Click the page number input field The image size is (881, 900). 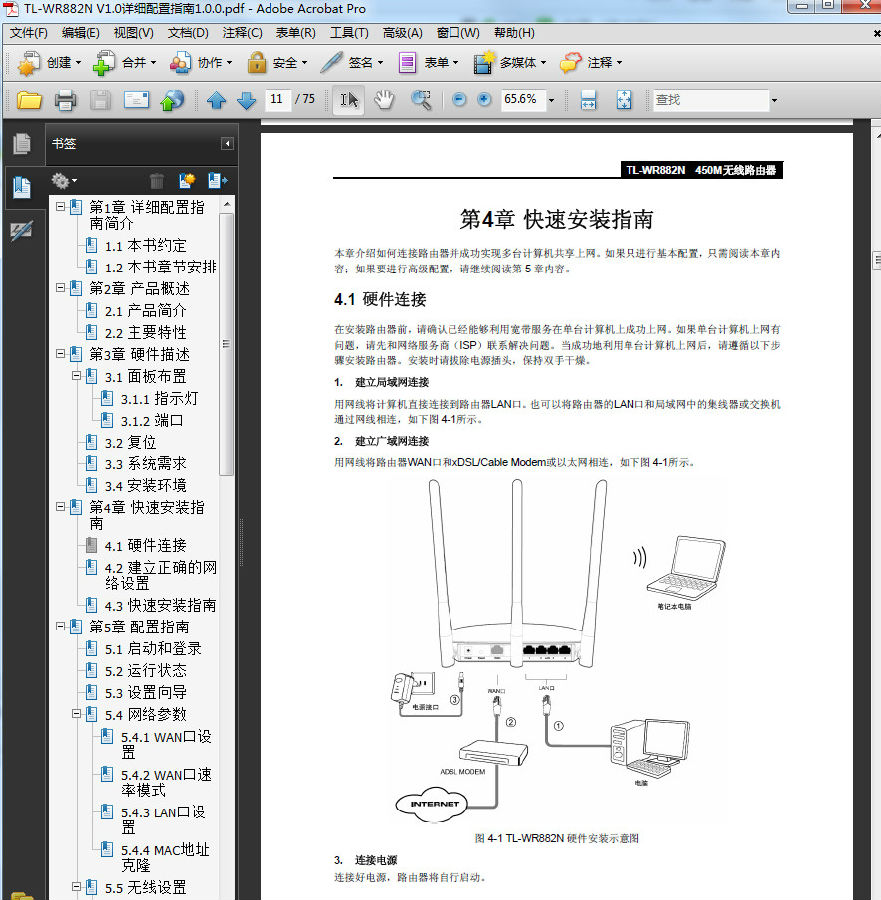277,100
